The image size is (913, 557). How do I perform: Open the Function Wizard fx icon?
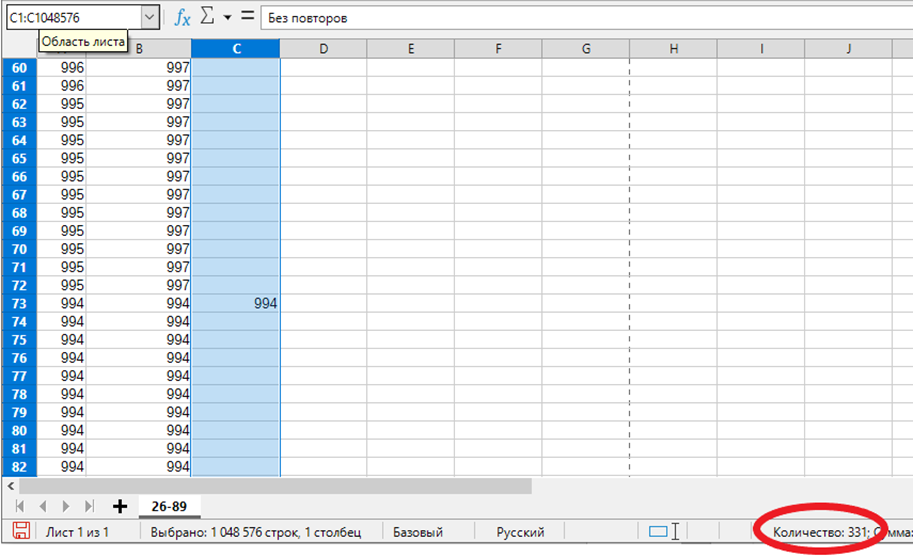click(182, 18)
